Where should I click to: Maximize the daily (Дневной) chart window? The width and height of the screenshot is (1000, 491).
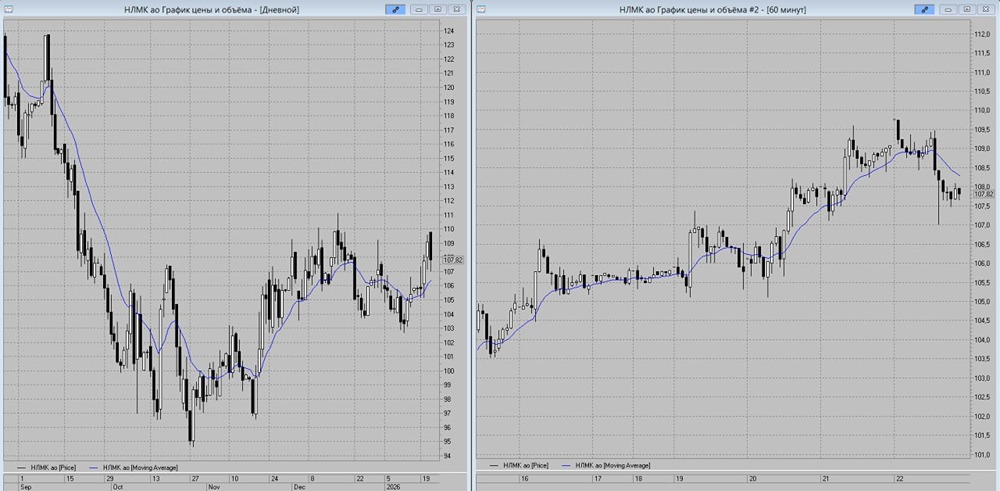(x=438, y=10)
